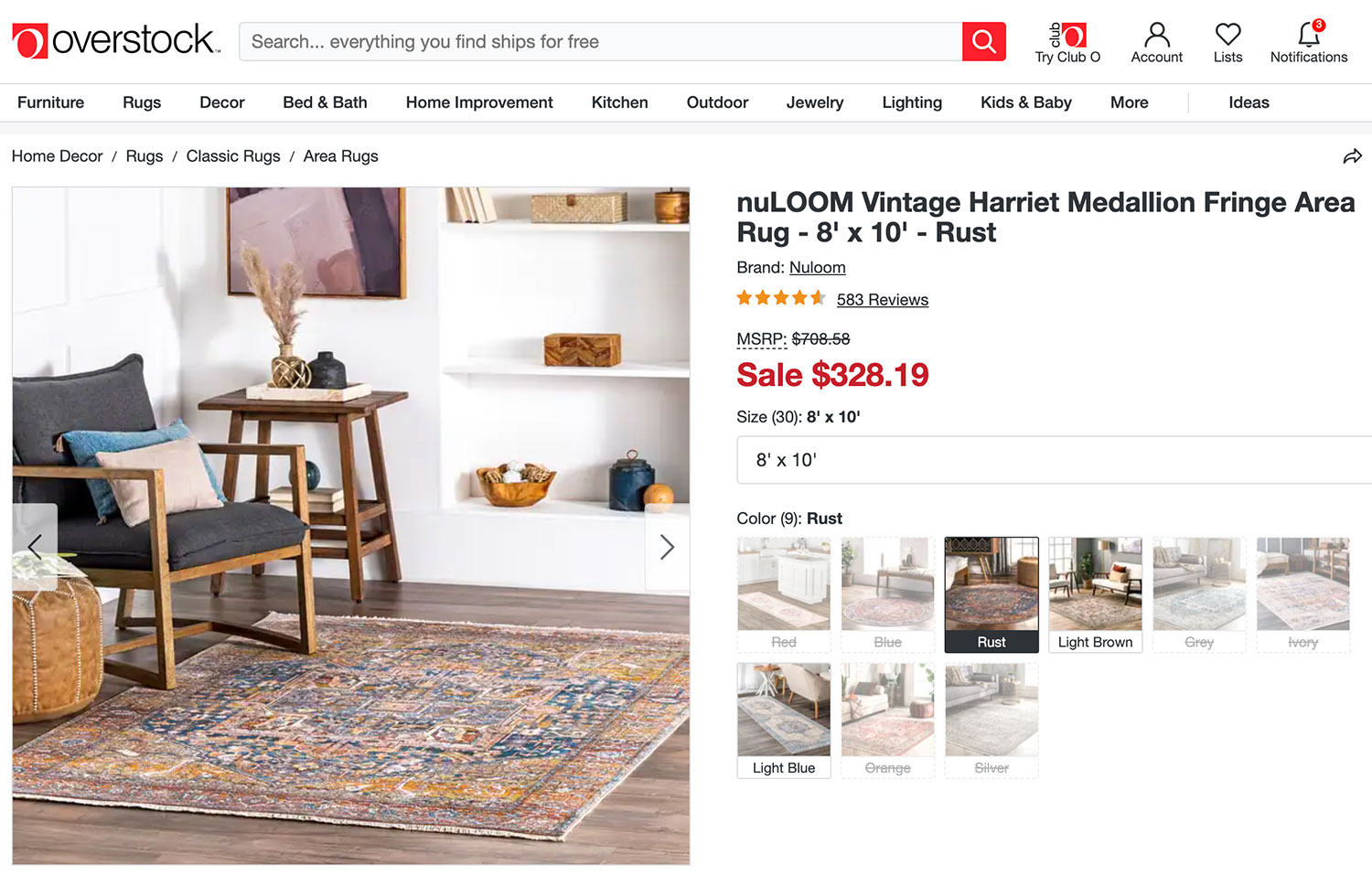
Task: Go to the Overstock logo homepage
Action: [116, 40]
